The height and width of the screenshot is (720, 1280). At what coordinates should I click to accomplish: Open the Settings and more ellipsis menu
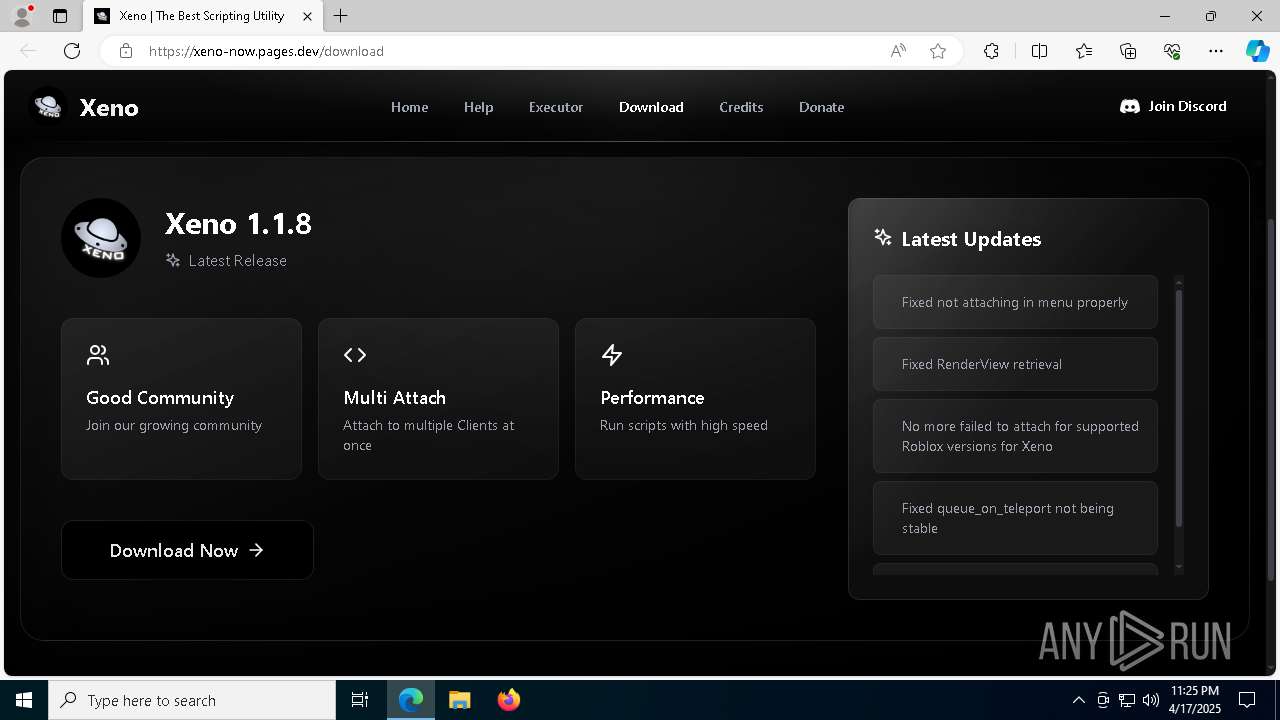[x=1216, y=51]
